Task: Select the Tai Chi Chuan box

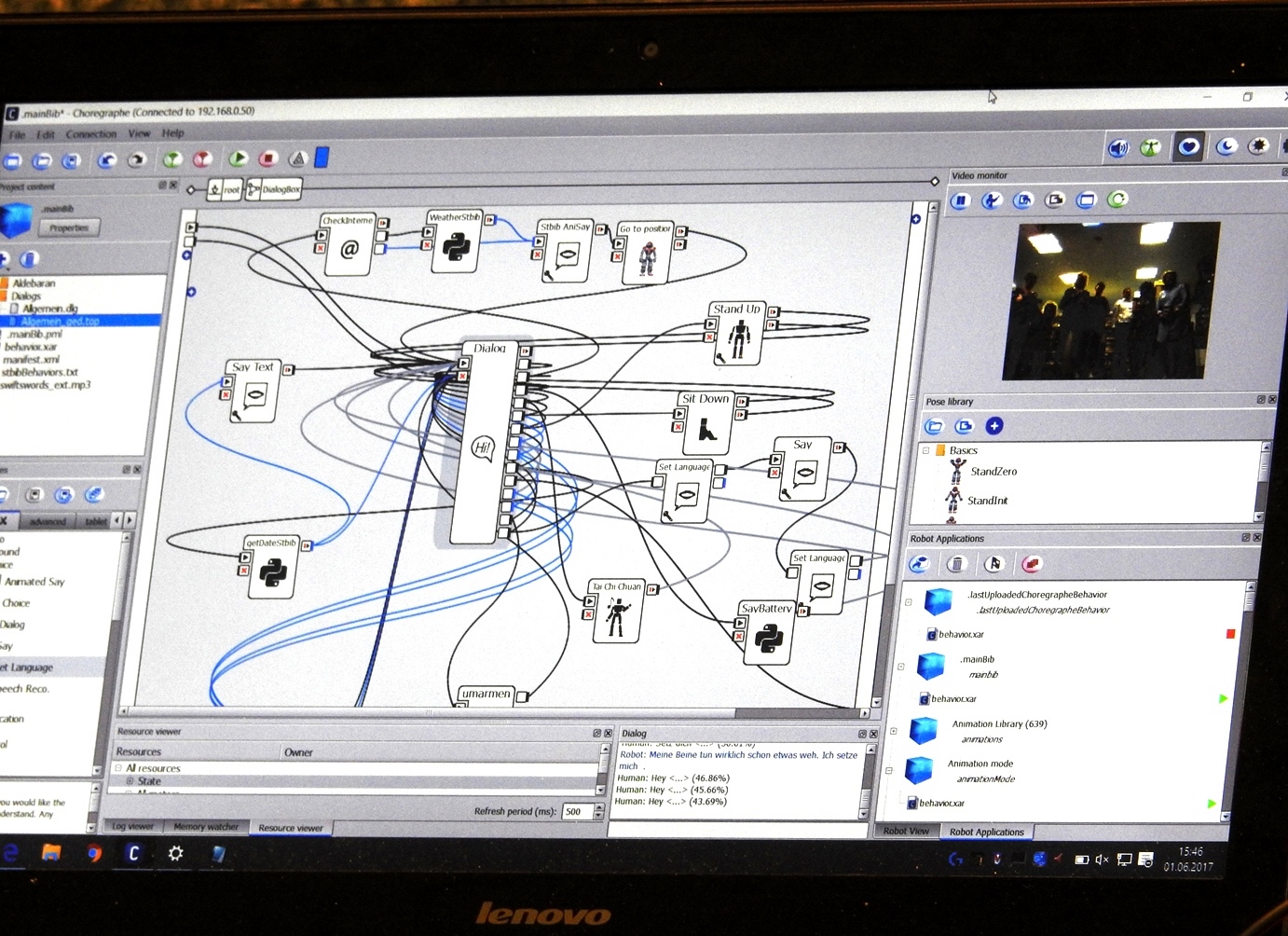Action: [x=617, y=611]
